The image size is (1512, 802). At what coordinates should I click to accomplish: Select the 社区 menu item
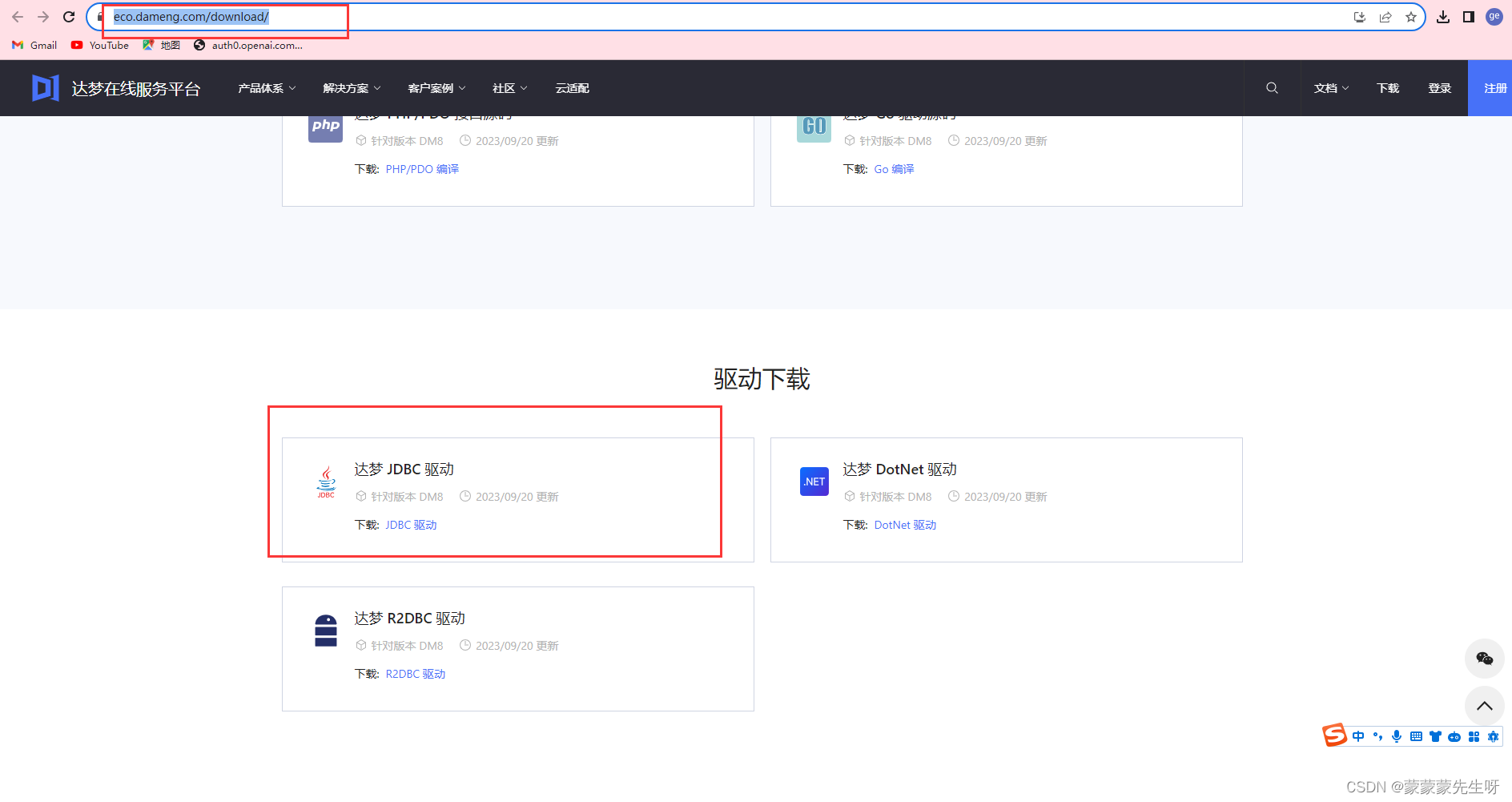point(509,88)
